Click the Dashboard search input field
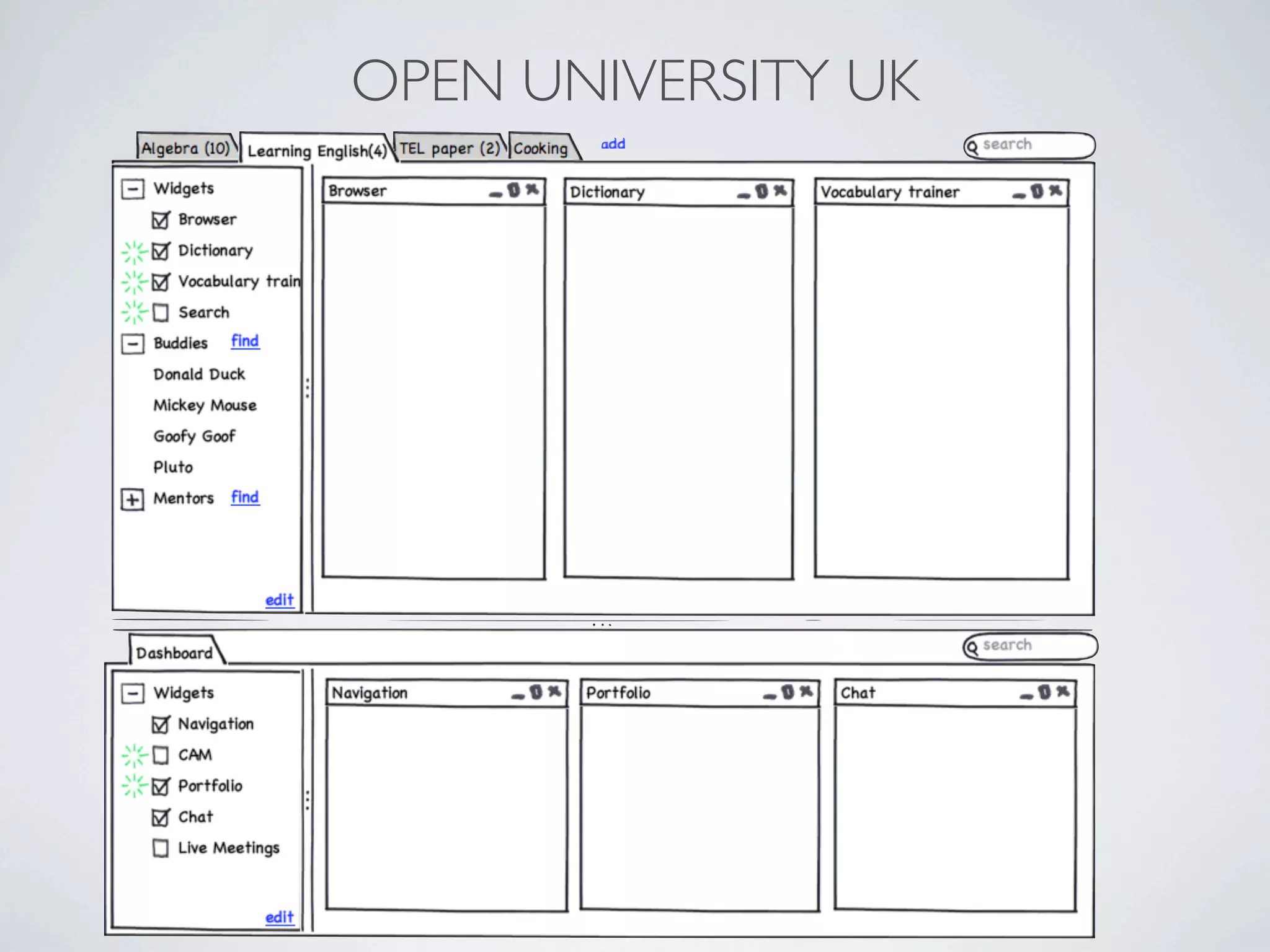 [x=1029, y=646]
